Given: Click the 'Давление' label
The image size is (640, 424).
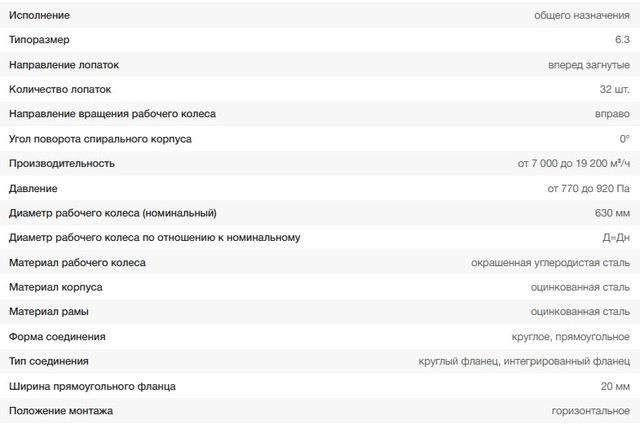Looking at the screenshot, I should (x=33, y=188).
